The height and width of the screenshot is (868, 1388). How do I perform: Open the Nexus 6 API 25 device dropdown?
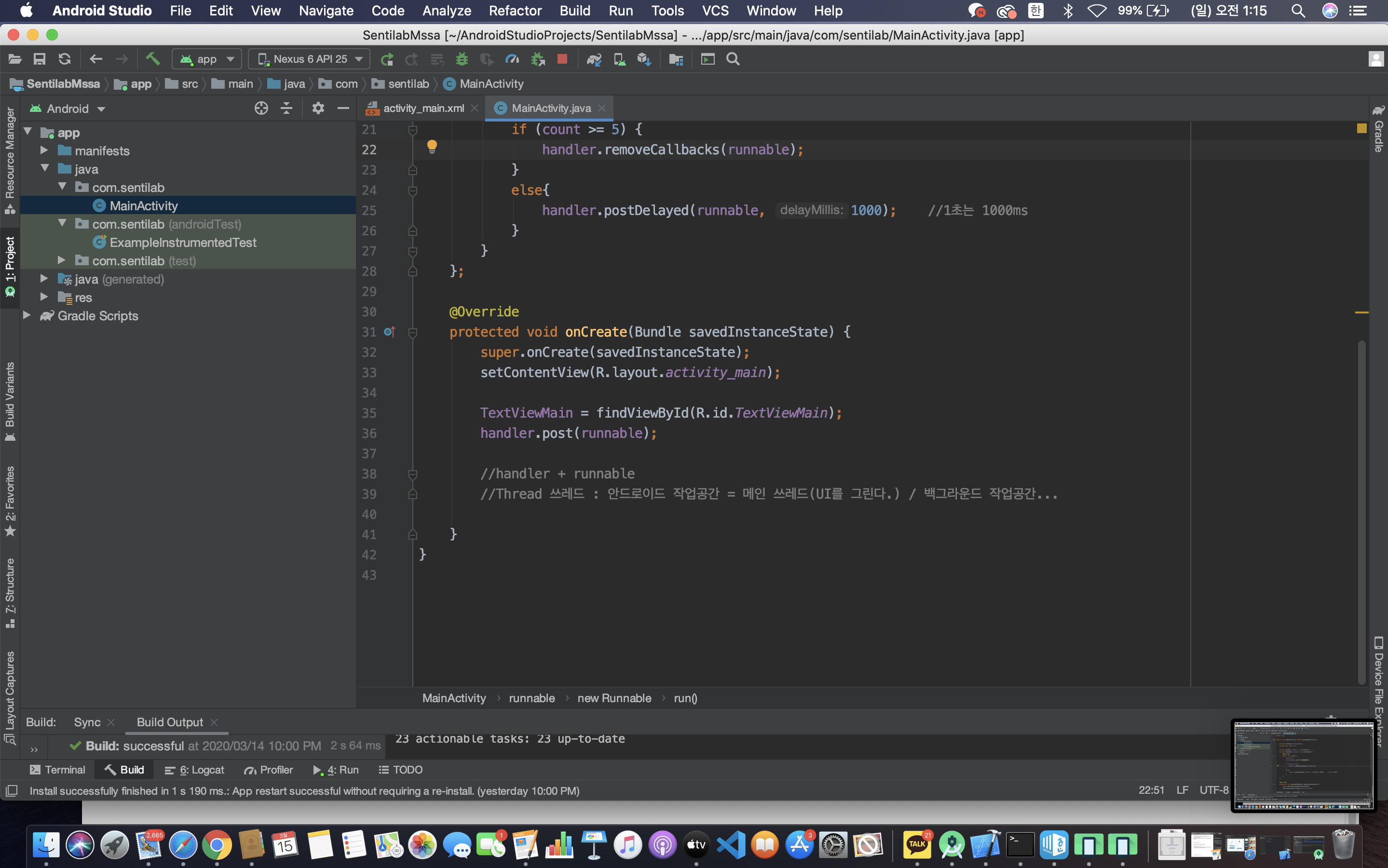tap(310, 59)
